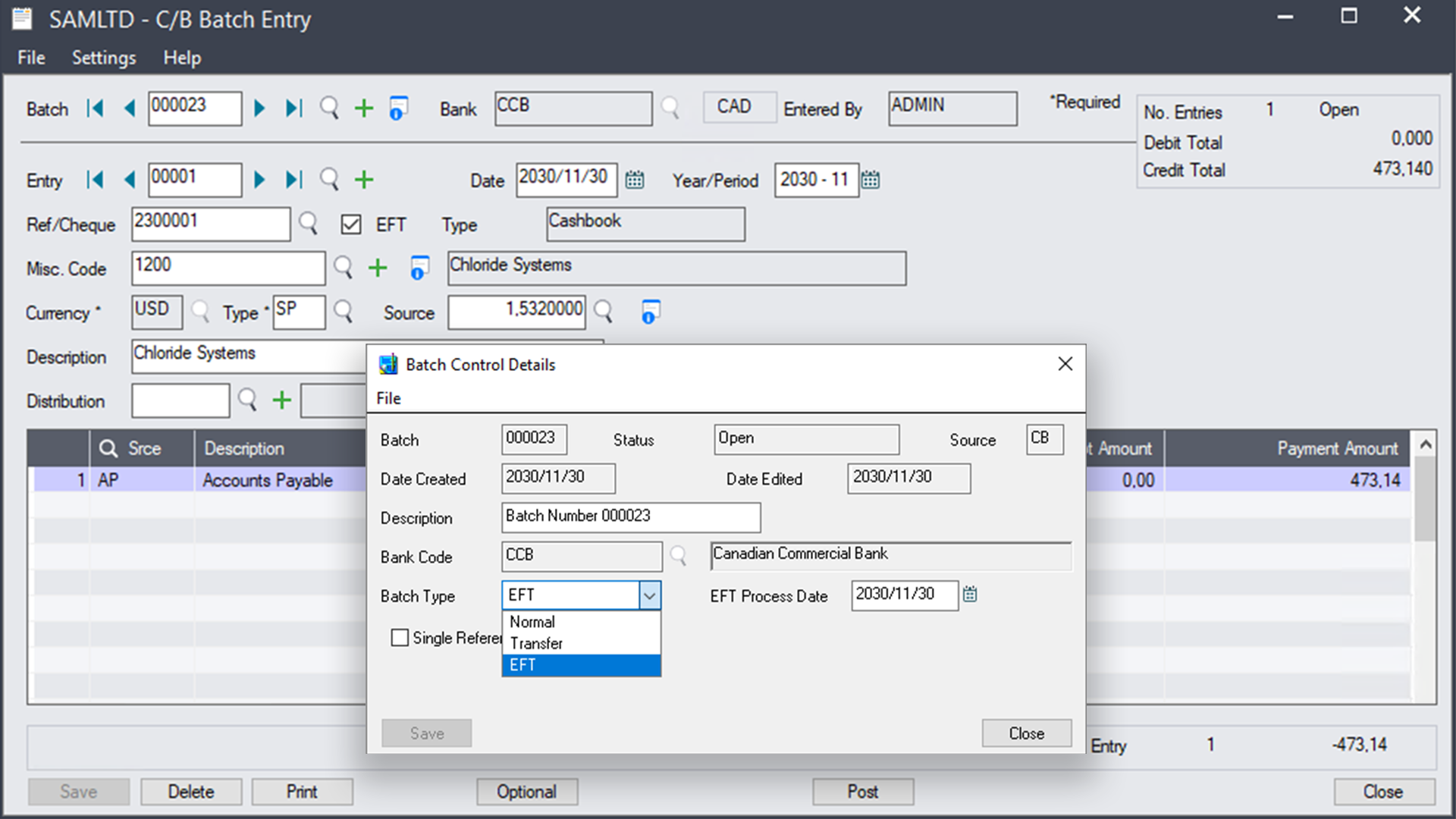Open the exchange rate Finder beside Source

[603, 312]
